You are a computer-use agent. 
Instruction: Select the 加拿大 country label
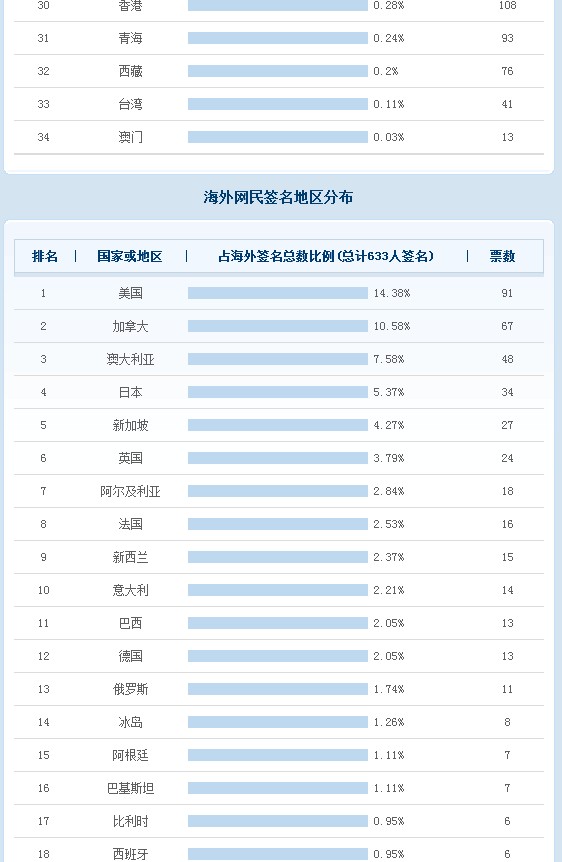point(130,326)
